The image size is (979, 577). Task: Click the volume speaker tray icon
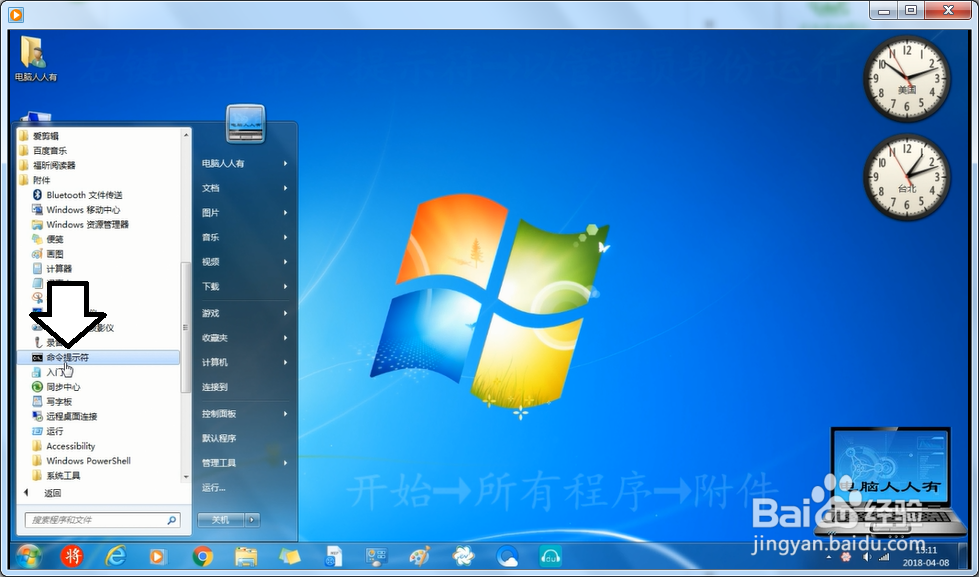tap(867, 556)
